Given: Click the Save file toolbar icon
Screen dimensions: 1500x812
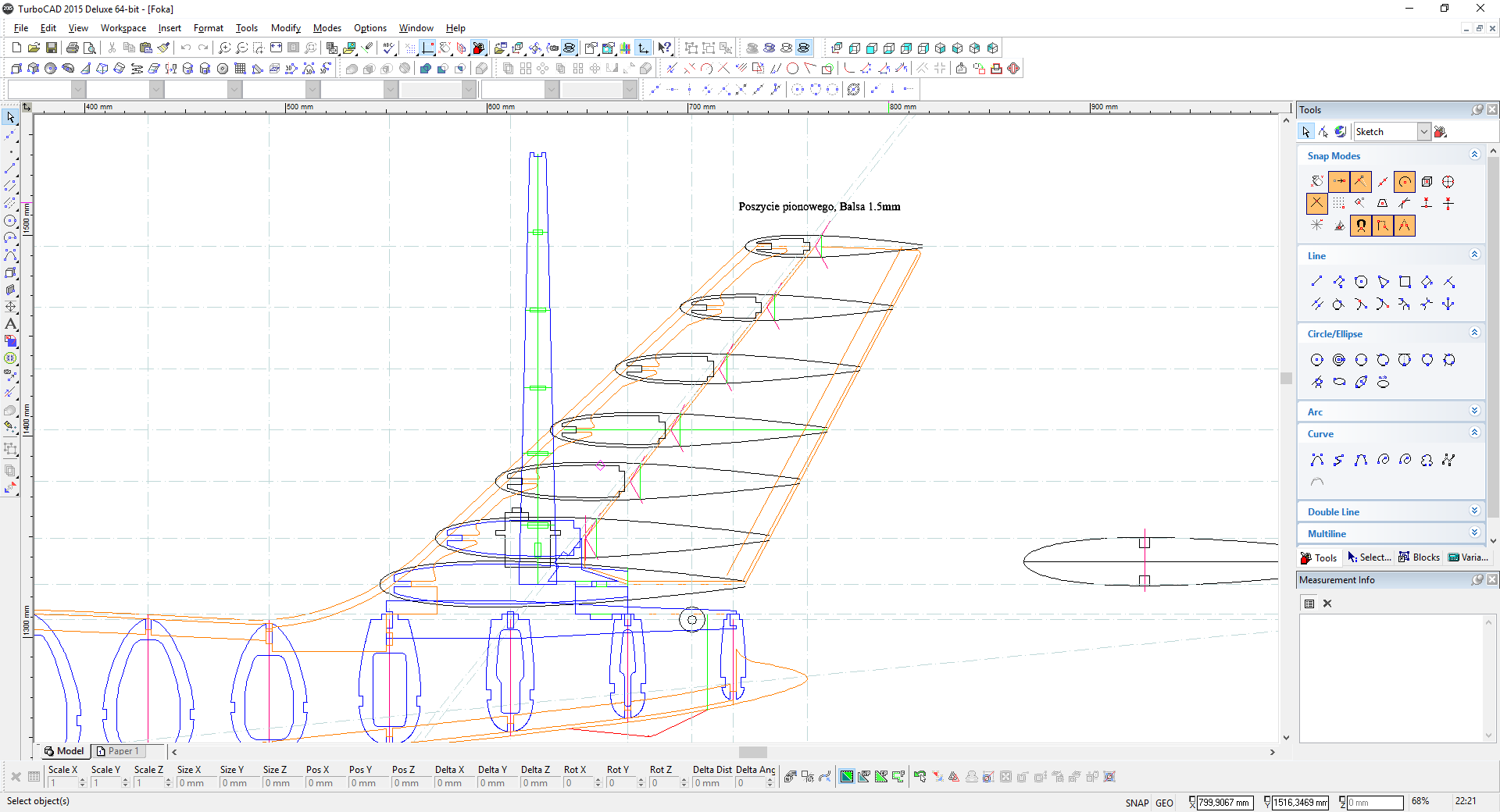Looking at the screenshot, I should click(x=52, y=48).
